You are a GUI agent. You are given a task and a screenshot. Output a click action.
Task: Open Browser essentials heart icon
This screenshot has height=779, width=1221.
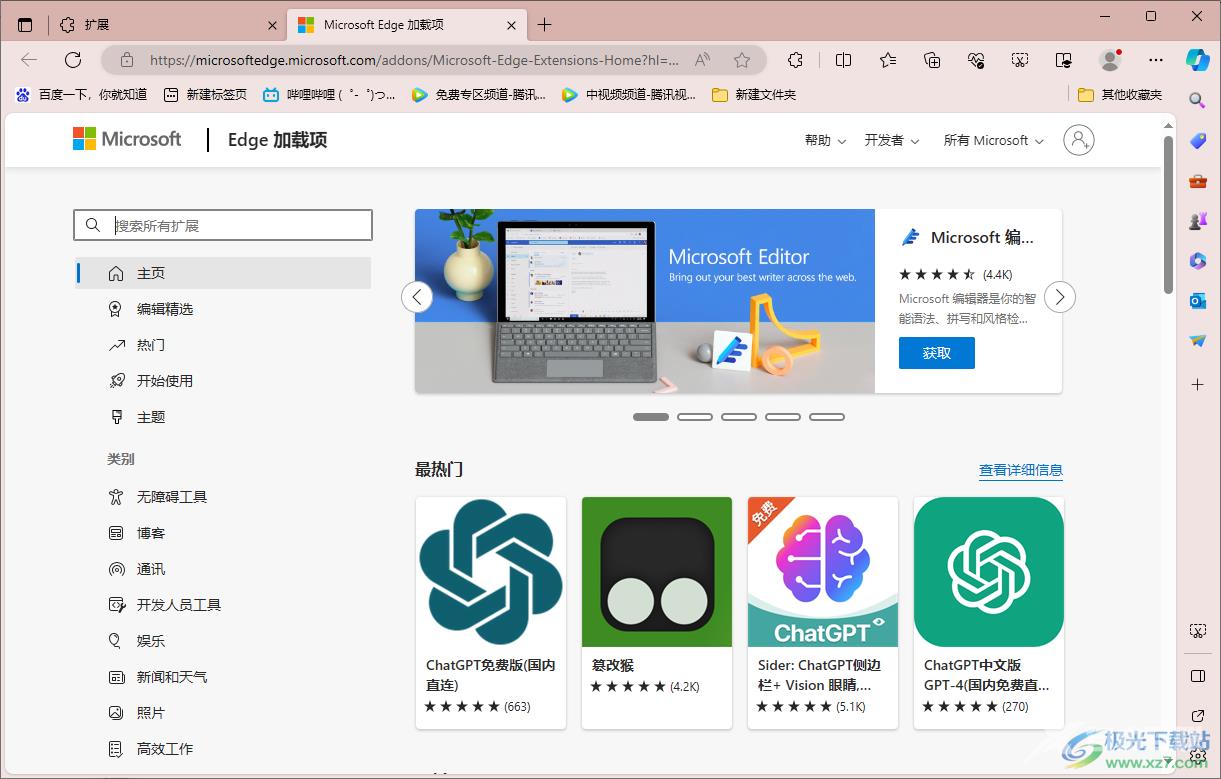coord(976,60)
